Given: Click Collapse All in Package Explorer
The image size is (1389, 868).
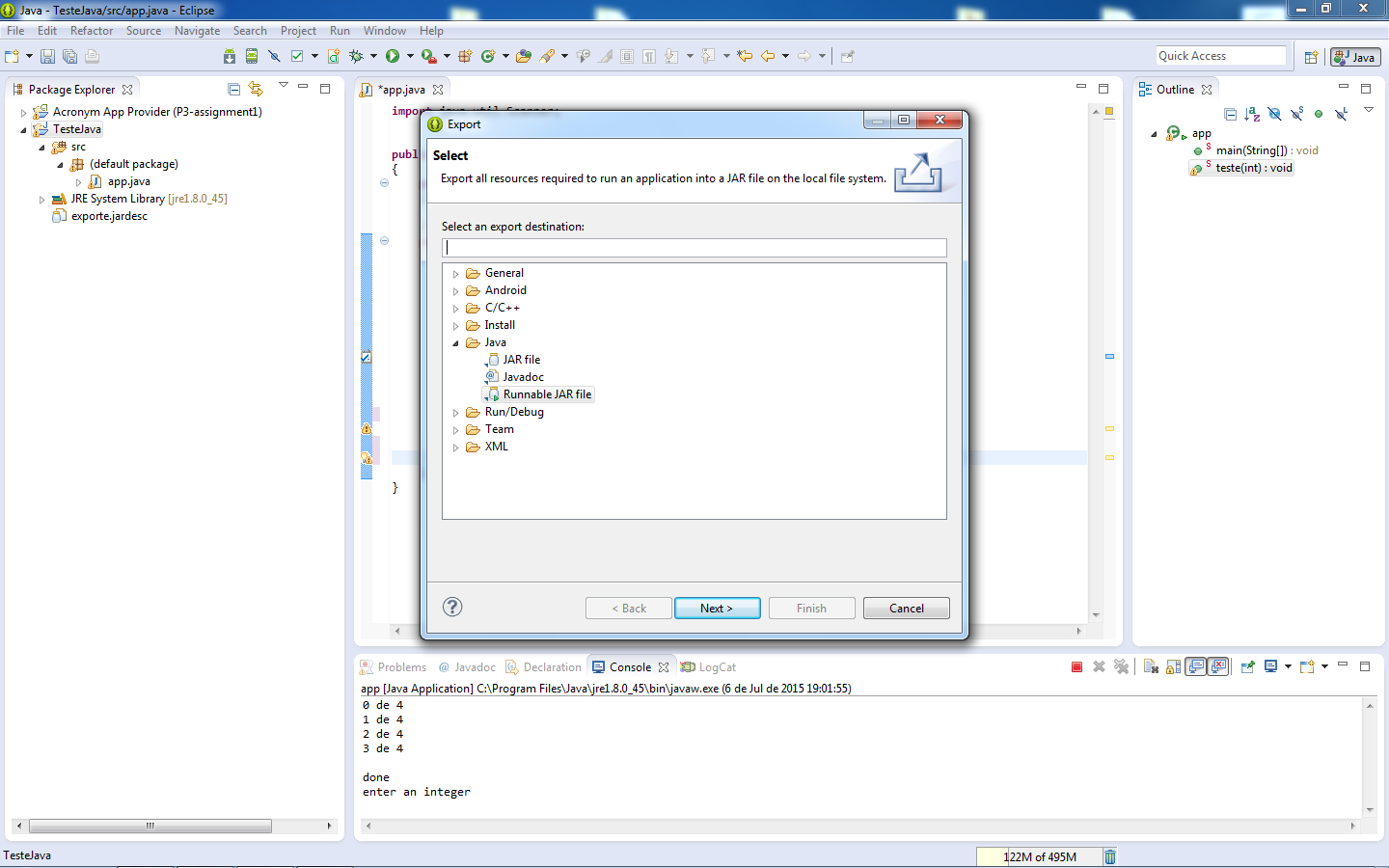Looking at the screenshot, I should click(233, 89).
